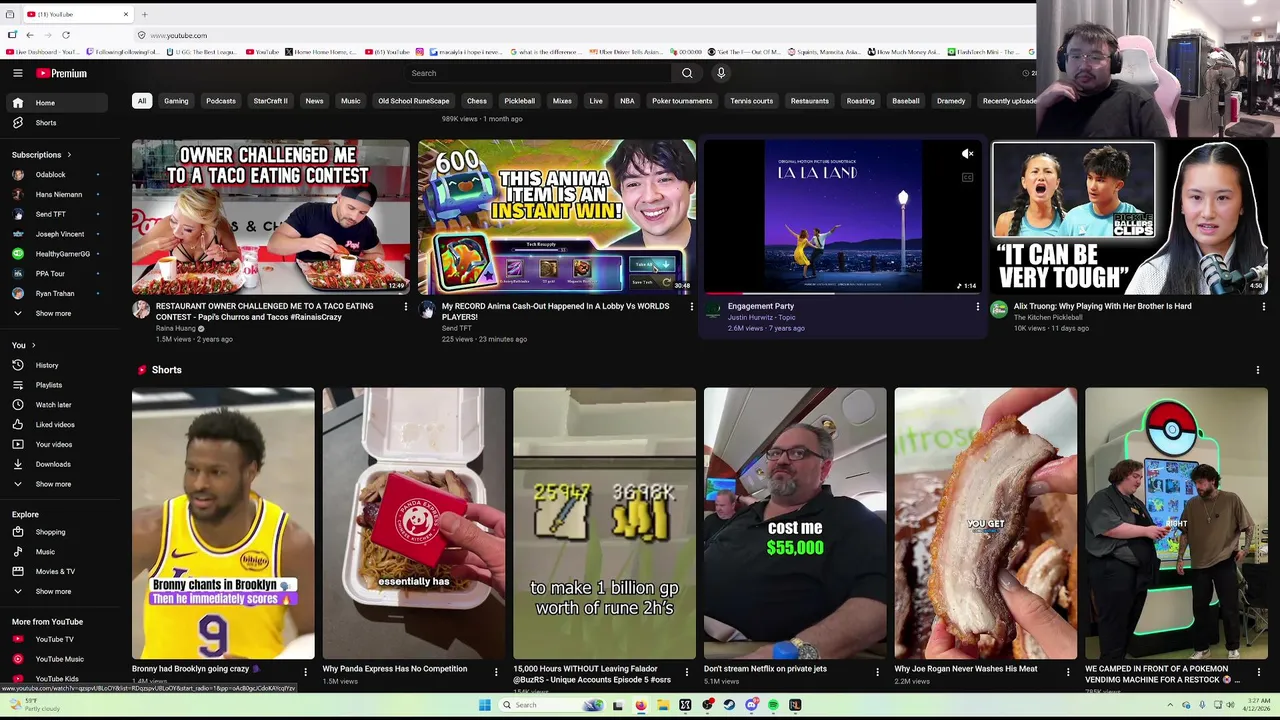
Task: Click the YouTube search input field
Action: pyautogui.click(x=538, y=73)
